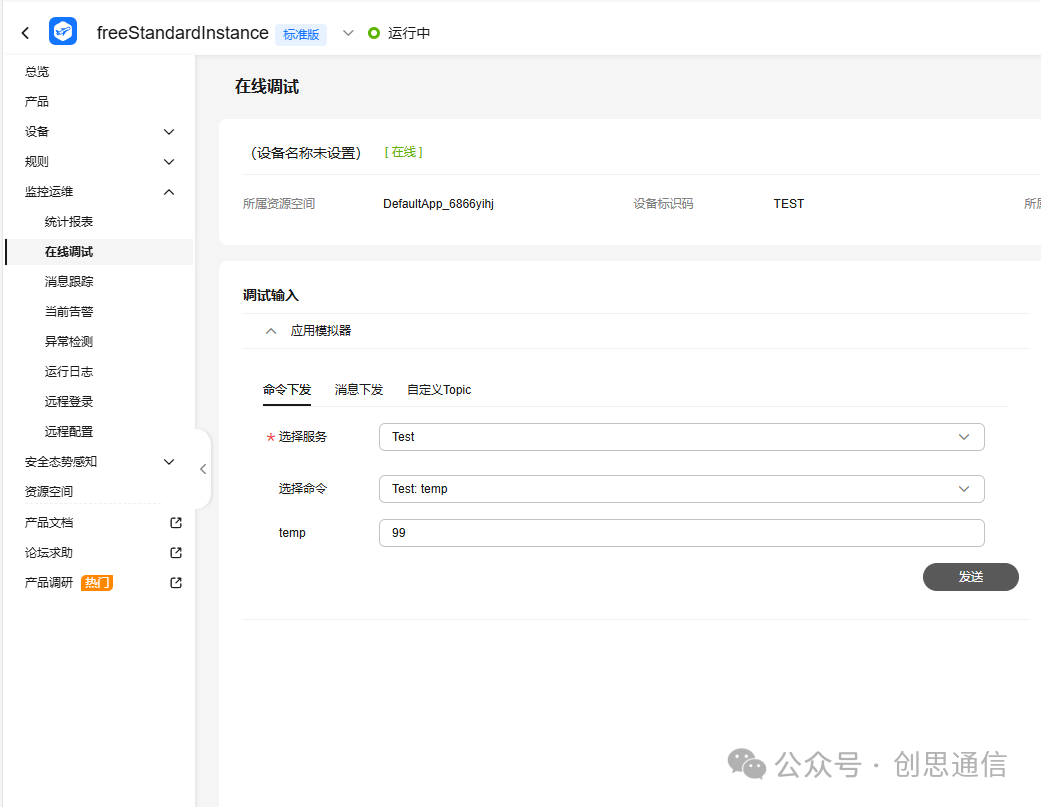
Task: Click the orange 热门 badge
Action: click(97, 583)
